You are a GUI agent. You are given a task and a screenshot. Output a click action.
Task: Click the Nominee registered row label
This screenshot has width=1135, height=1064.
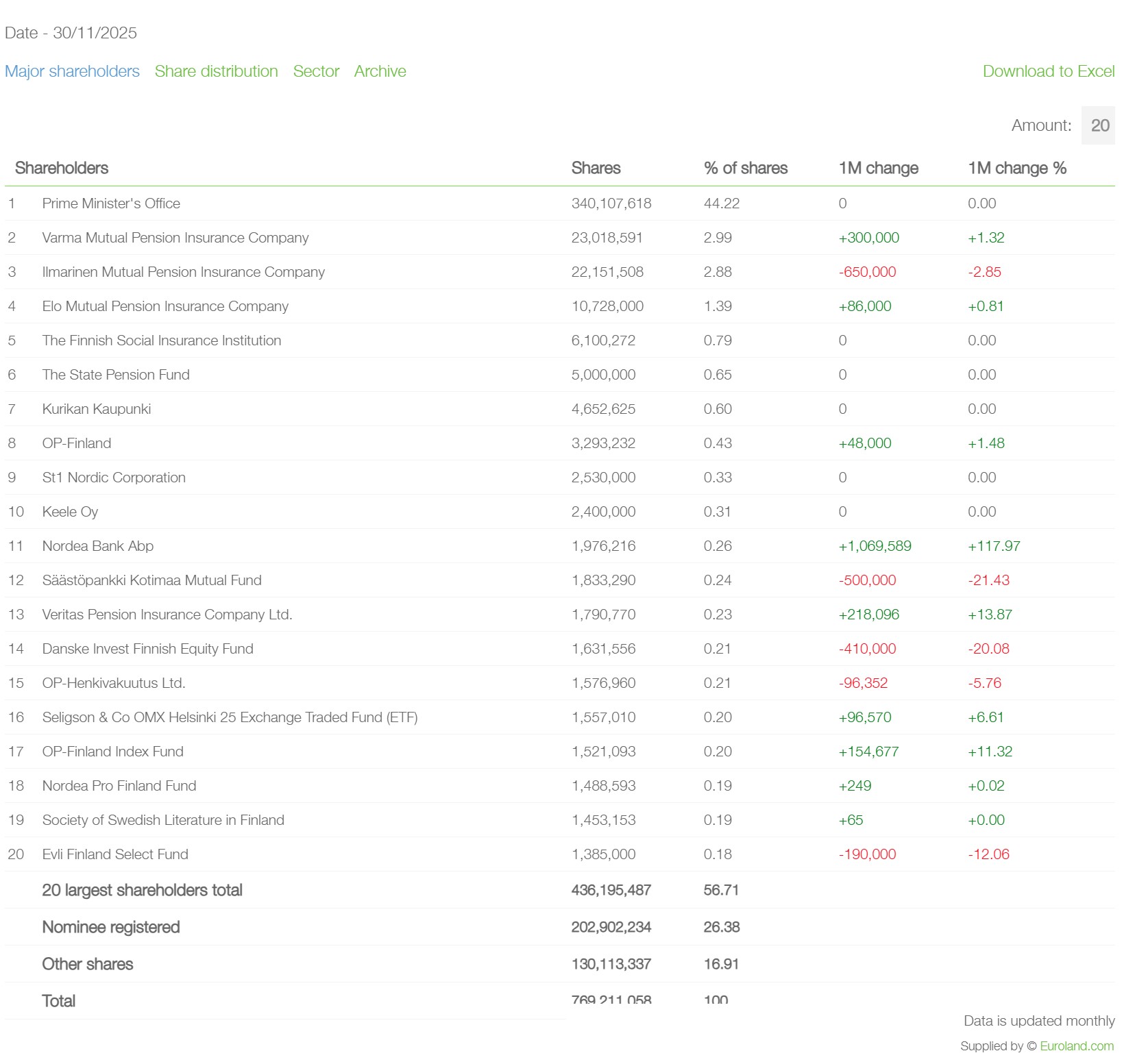click(111, 927)
